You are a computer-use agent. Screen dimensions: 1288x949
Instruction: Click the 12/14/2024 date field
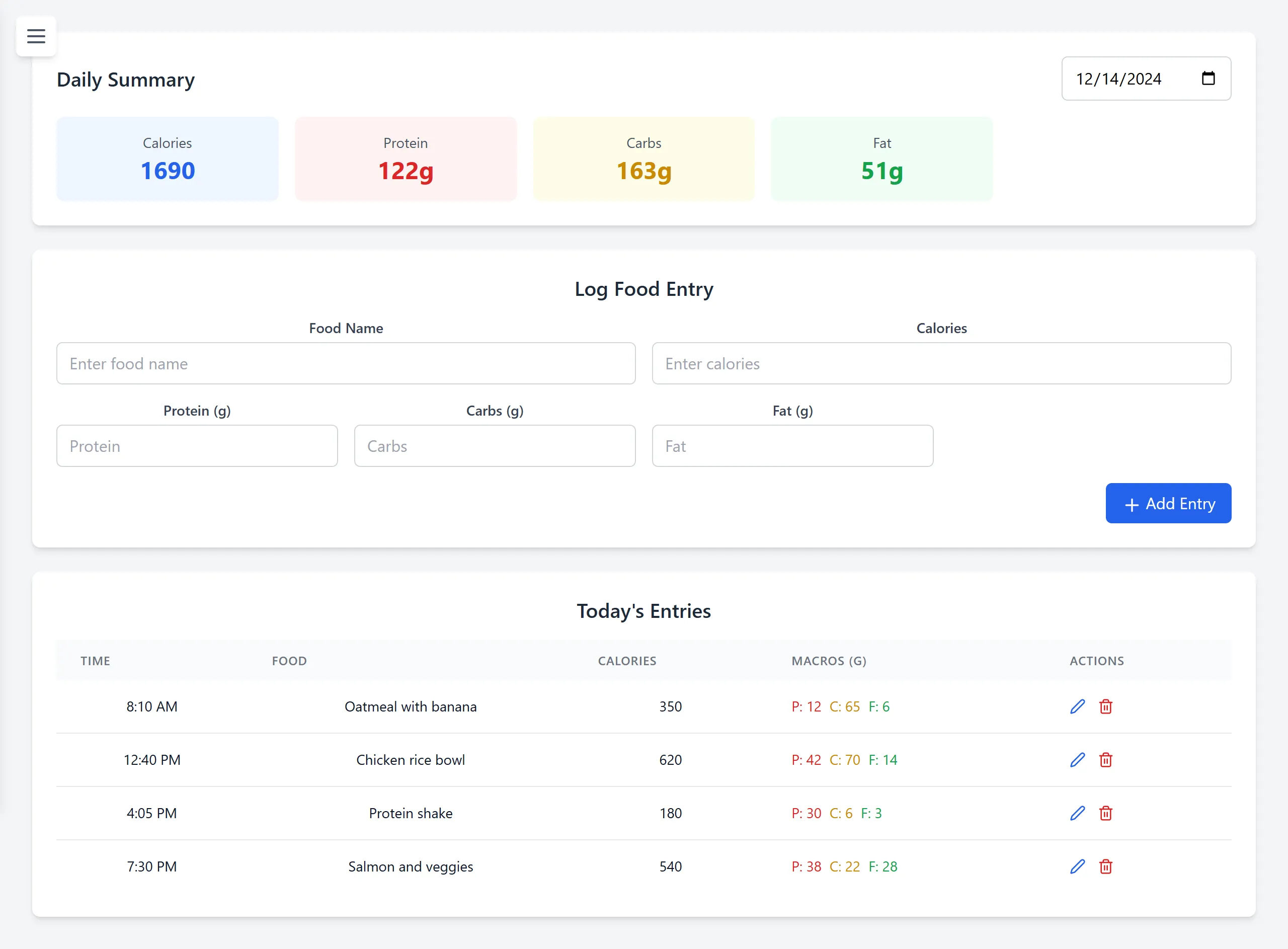pyautogui.click(x=1146, y=78)
